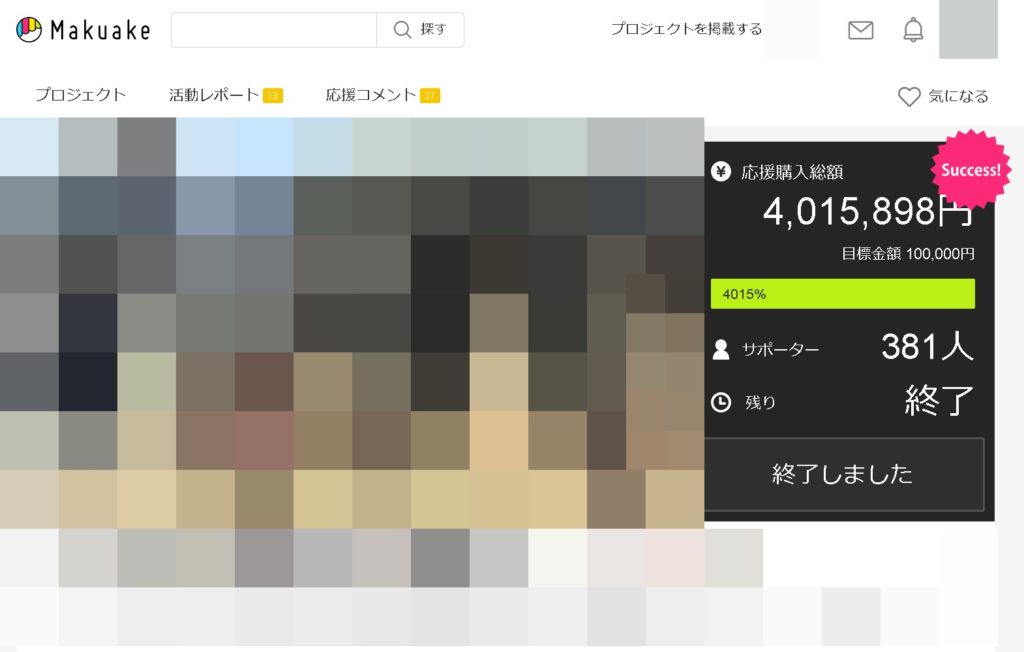Switch to the プロジェクト tab
Screen dimensions: 1024x652
(81, 96)
